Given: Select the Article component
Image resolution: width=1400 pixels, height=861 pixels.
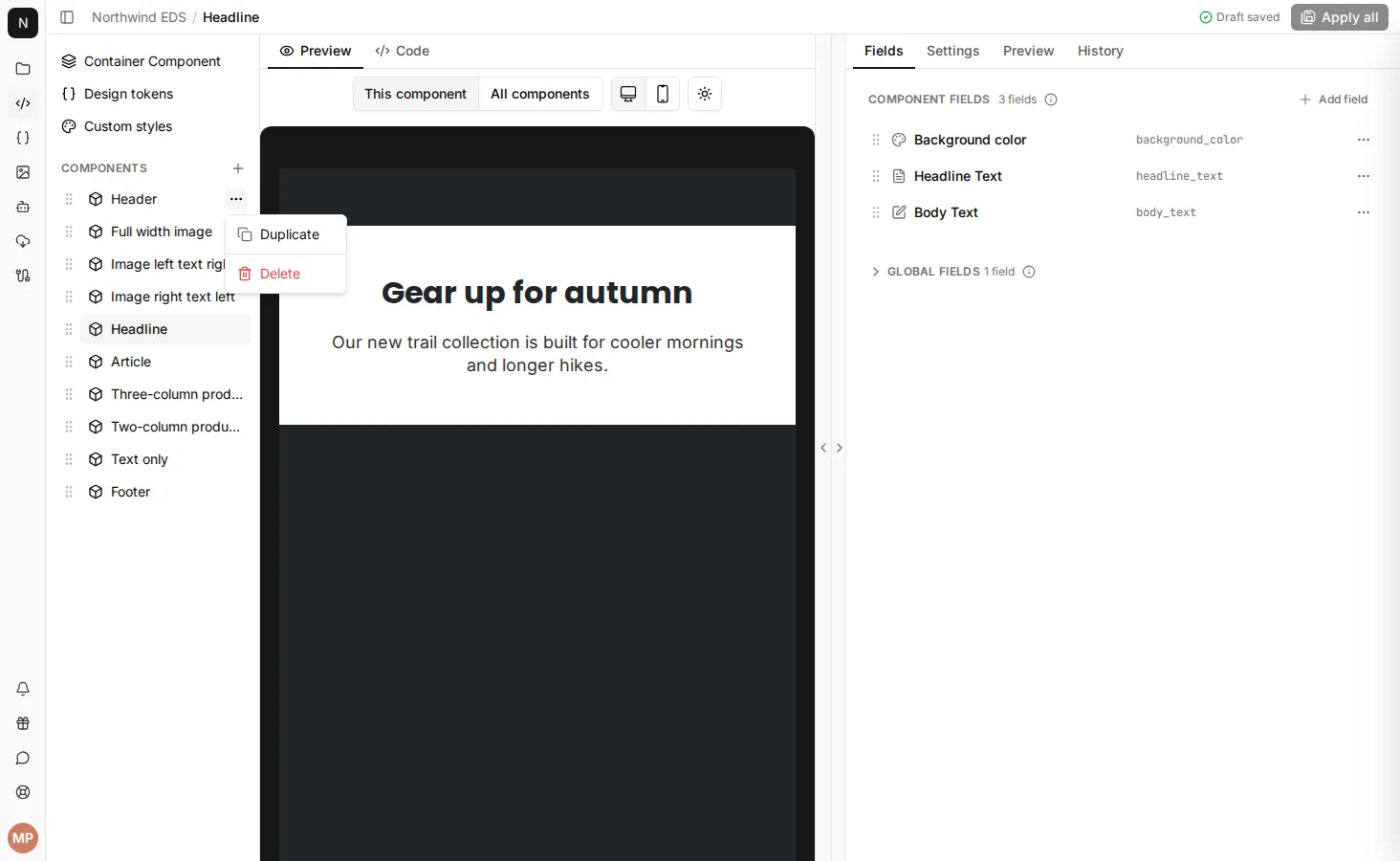Looking at the screenshot, I should click(165, 362).
